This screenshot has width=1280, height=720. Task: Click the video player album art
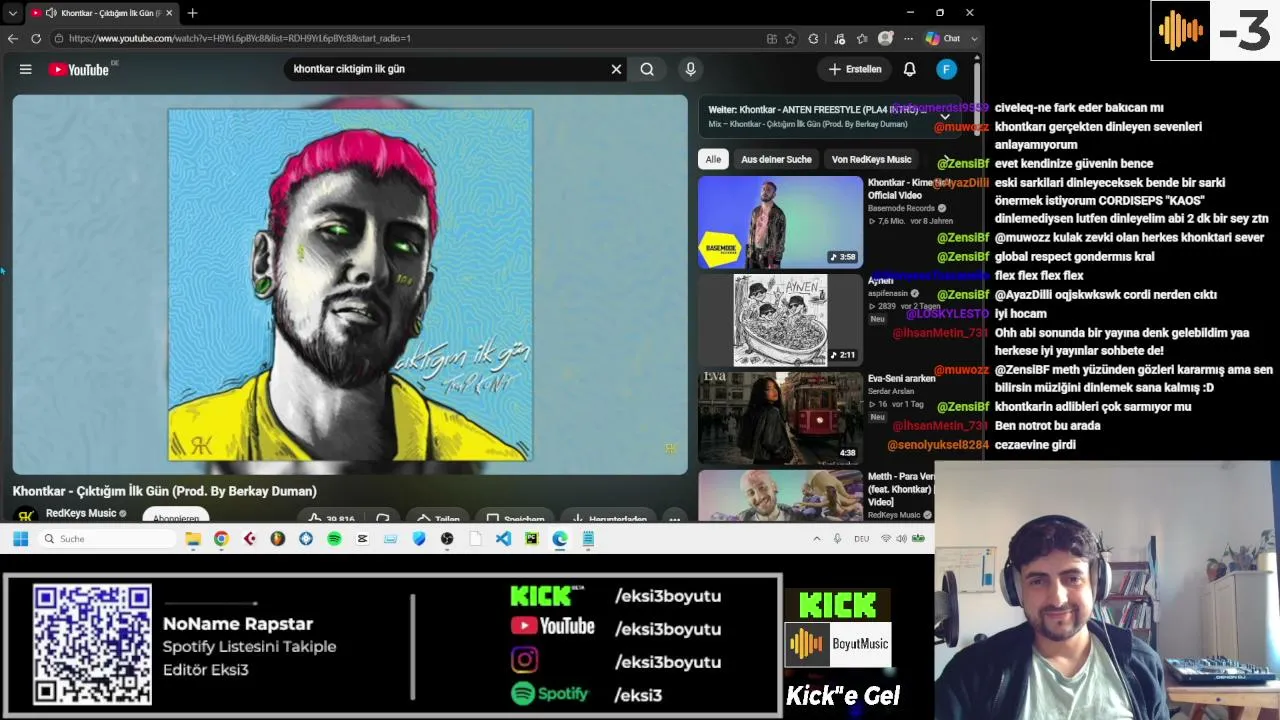(x=350, y=285)
